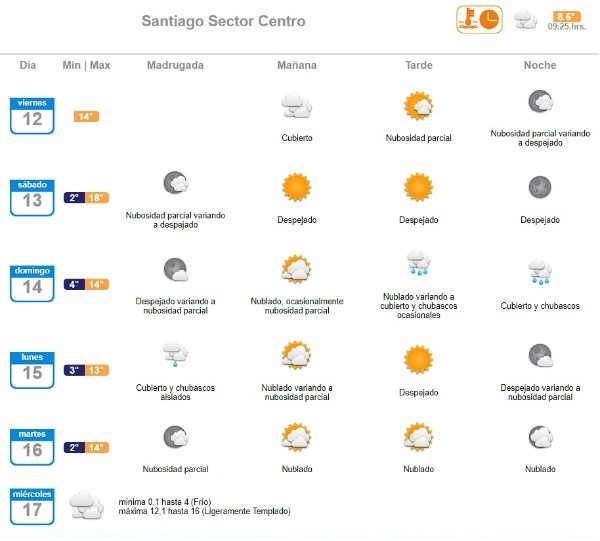The height and width of the screenshot is (541, 600).
Task: Click the 8.6° current temperature badge
Action: coord(567,16)
